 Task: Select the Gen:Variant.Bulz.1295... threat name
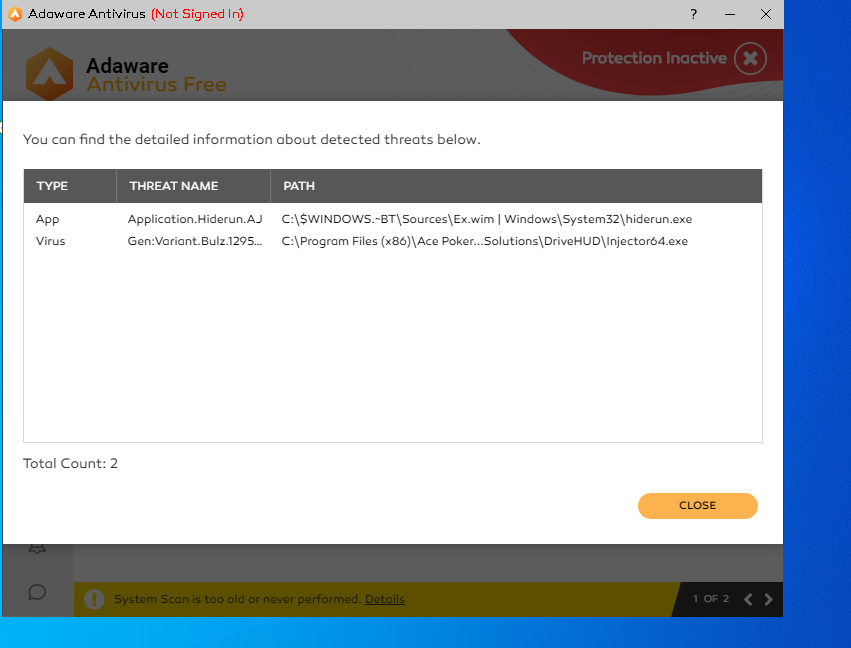[x=195, y=241]
